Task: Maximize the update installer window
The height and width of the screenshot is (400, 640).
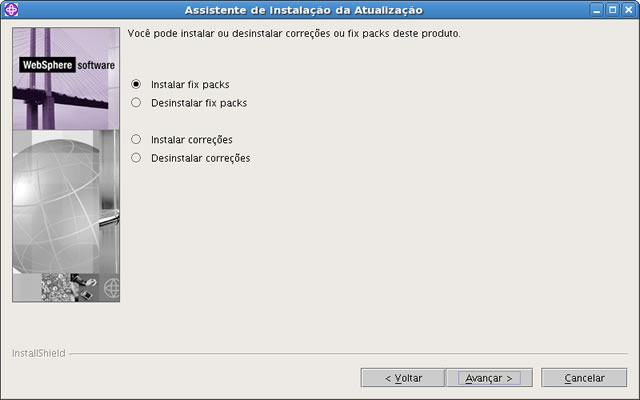Action: [613, 10]
